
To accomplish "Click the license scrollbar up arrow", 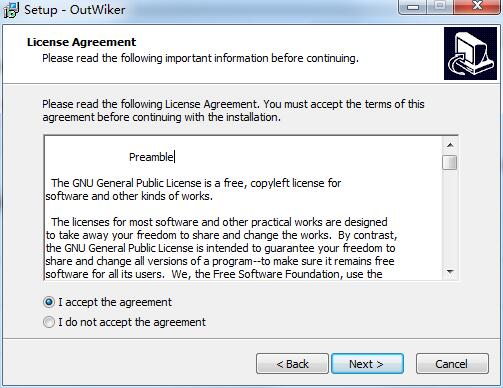I will pyautogui.click(x=450, y=145).
